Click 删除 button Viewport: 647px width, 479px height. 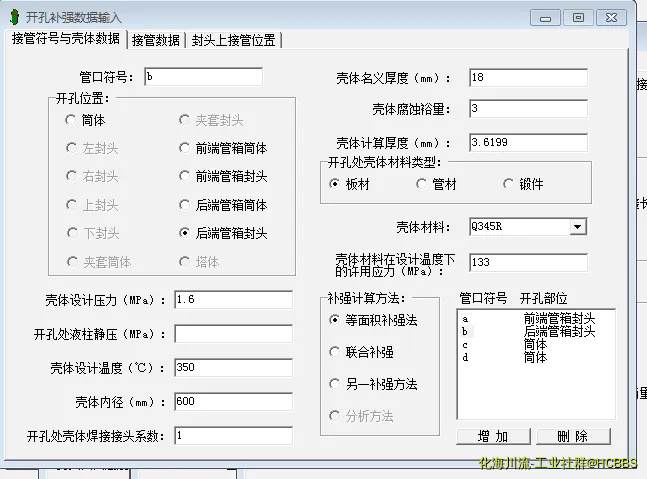click(573, 436)
